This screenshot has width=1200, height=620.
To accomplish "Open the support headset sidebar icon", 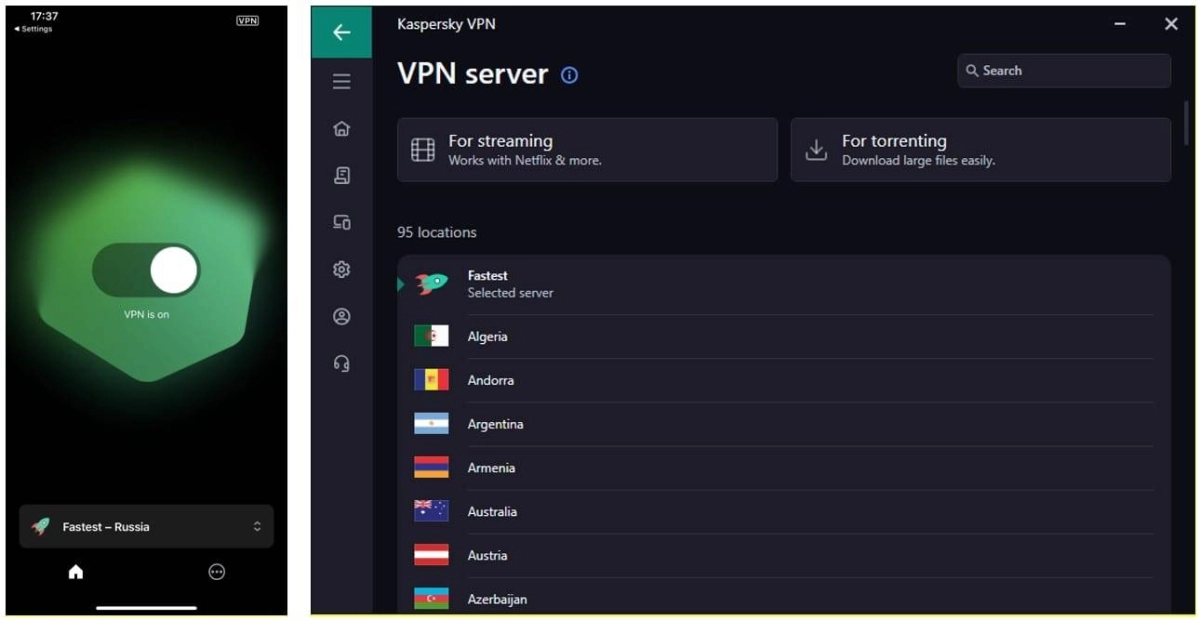I will point(341,364).
